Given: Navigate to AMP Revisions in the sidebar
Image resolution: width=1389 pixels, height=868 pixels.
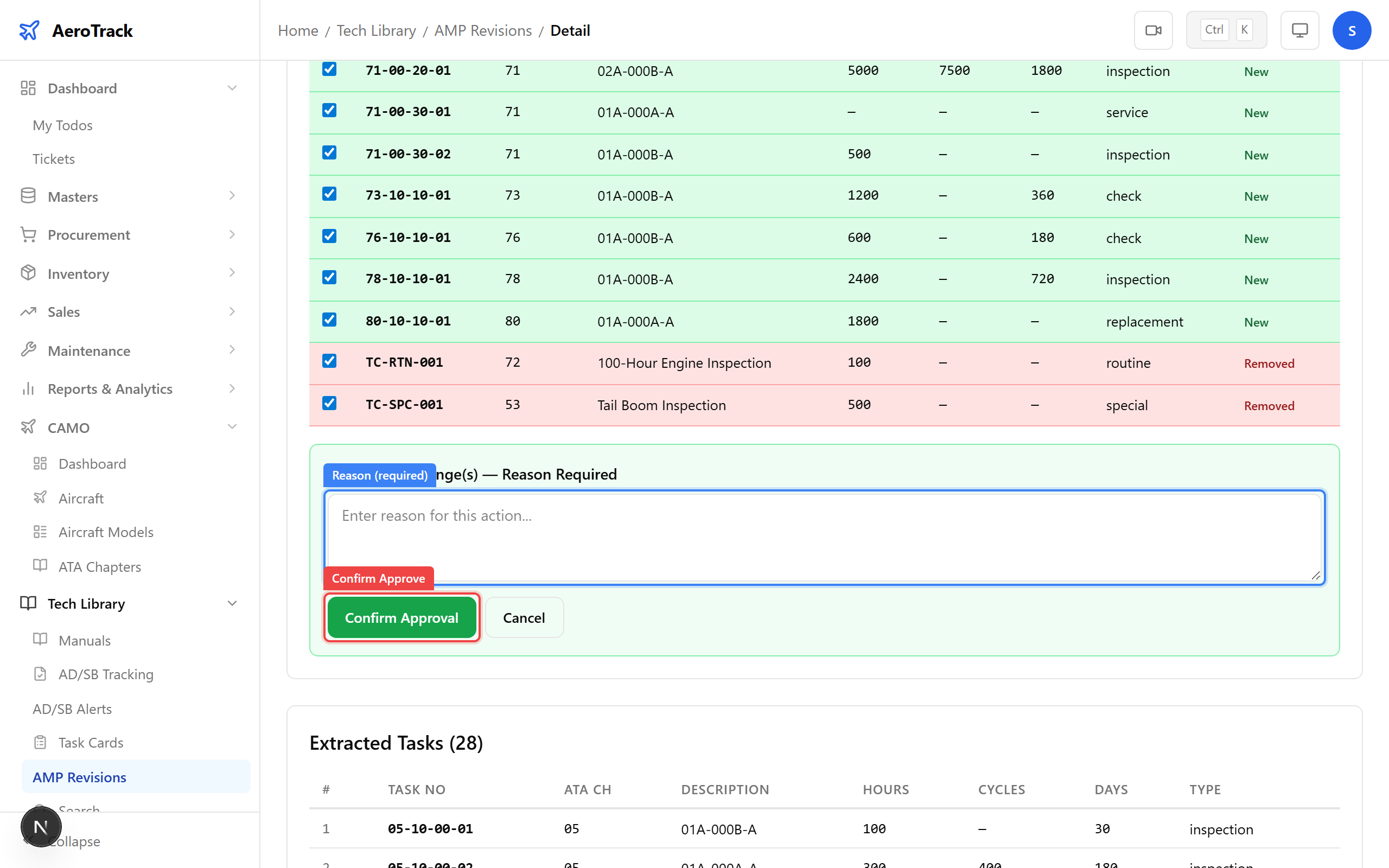Looking at the screenshot, I should click(x=79, y=777).
